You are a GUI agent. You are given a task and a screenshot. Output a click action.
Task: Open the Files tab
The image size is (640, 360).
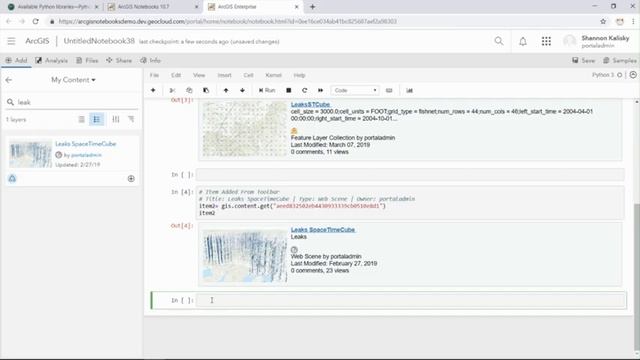coord(87,60)
